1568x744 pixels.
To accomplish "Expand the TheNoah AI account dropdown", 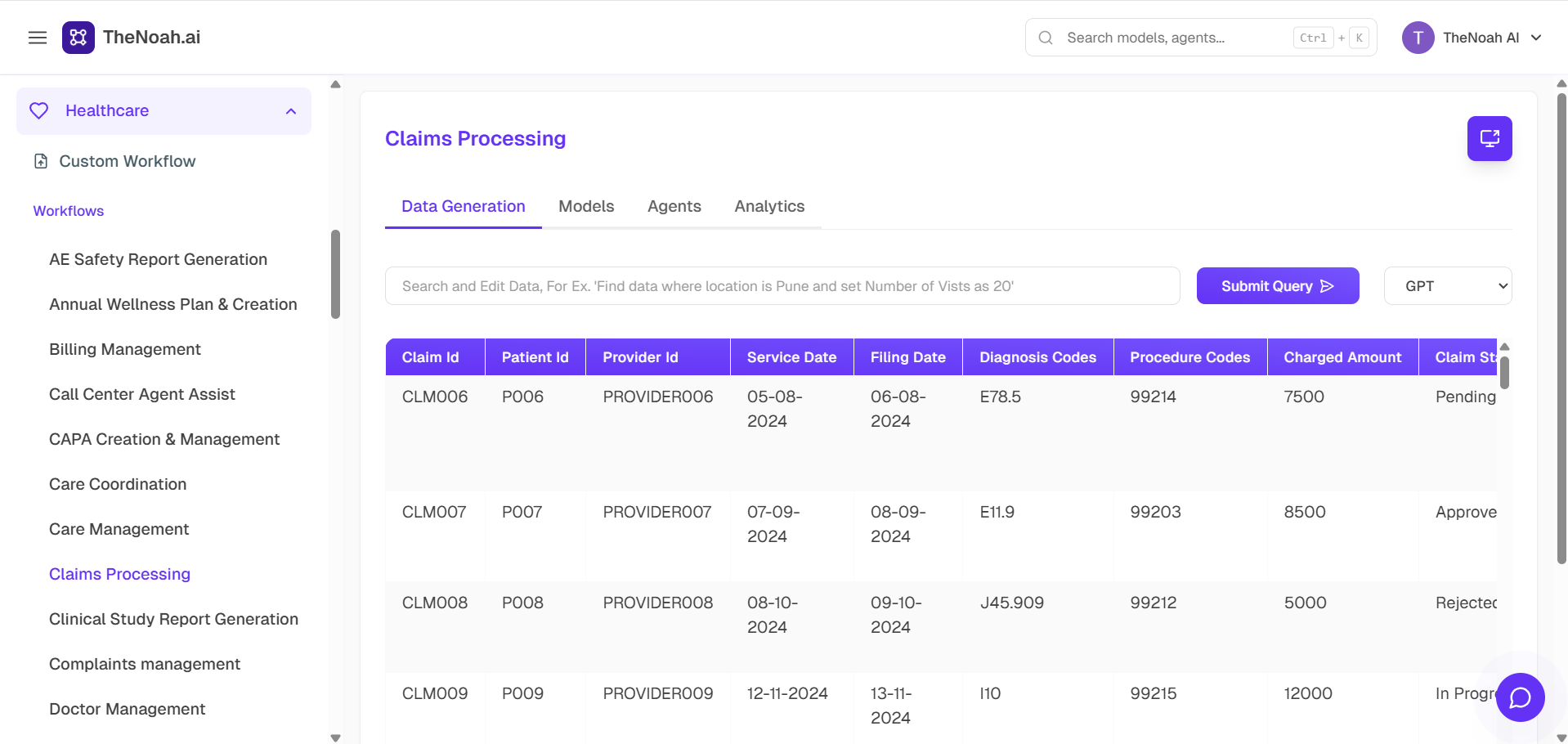I will pyautogui.click(x=1538, y=38).
